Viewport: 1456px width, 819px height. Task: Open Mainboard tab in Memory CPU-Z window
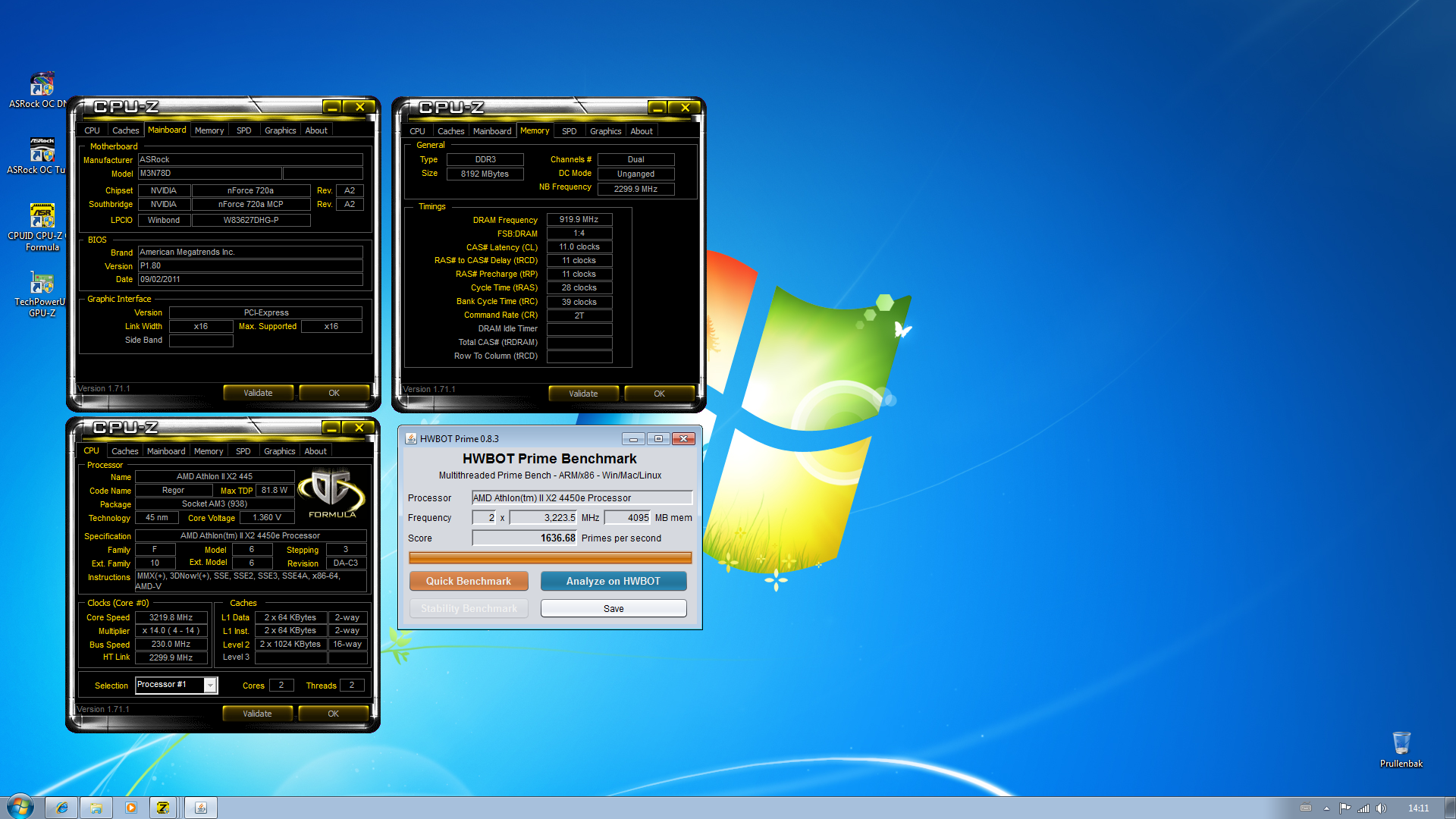(x=492, y=131)
